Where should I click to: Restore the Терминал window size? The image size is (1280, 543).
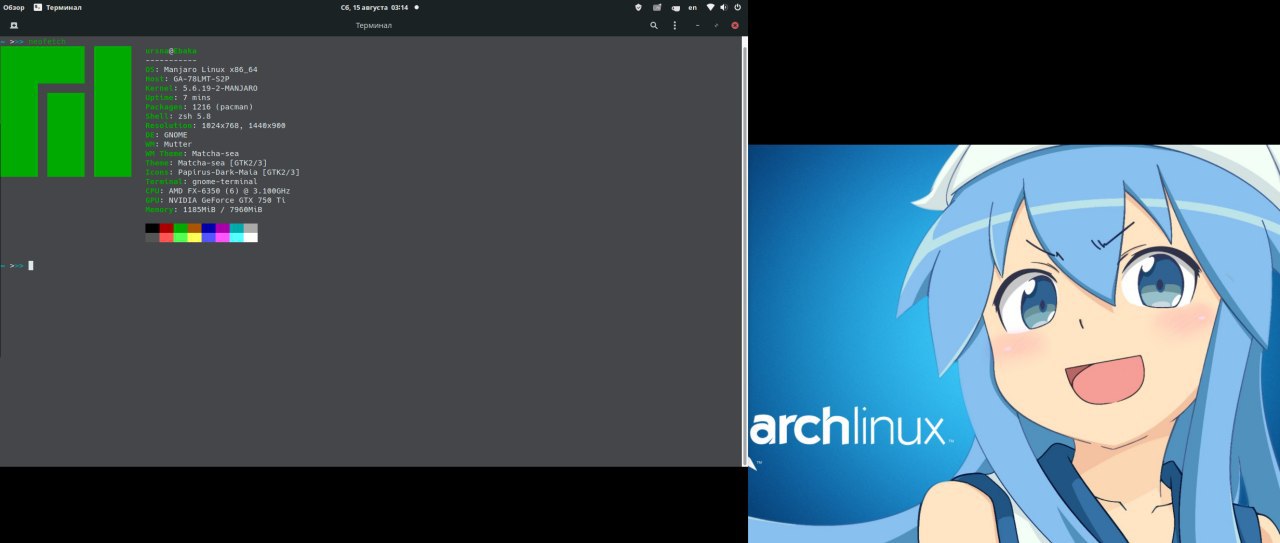point(716,25)
